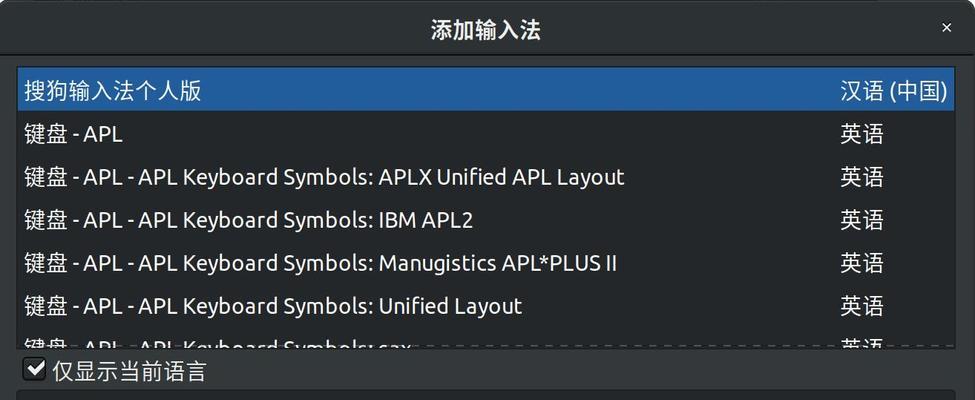Select Manugistics APL*PLUS II keyboard layout
Screen dimensions: 975x400
point(486,263)
